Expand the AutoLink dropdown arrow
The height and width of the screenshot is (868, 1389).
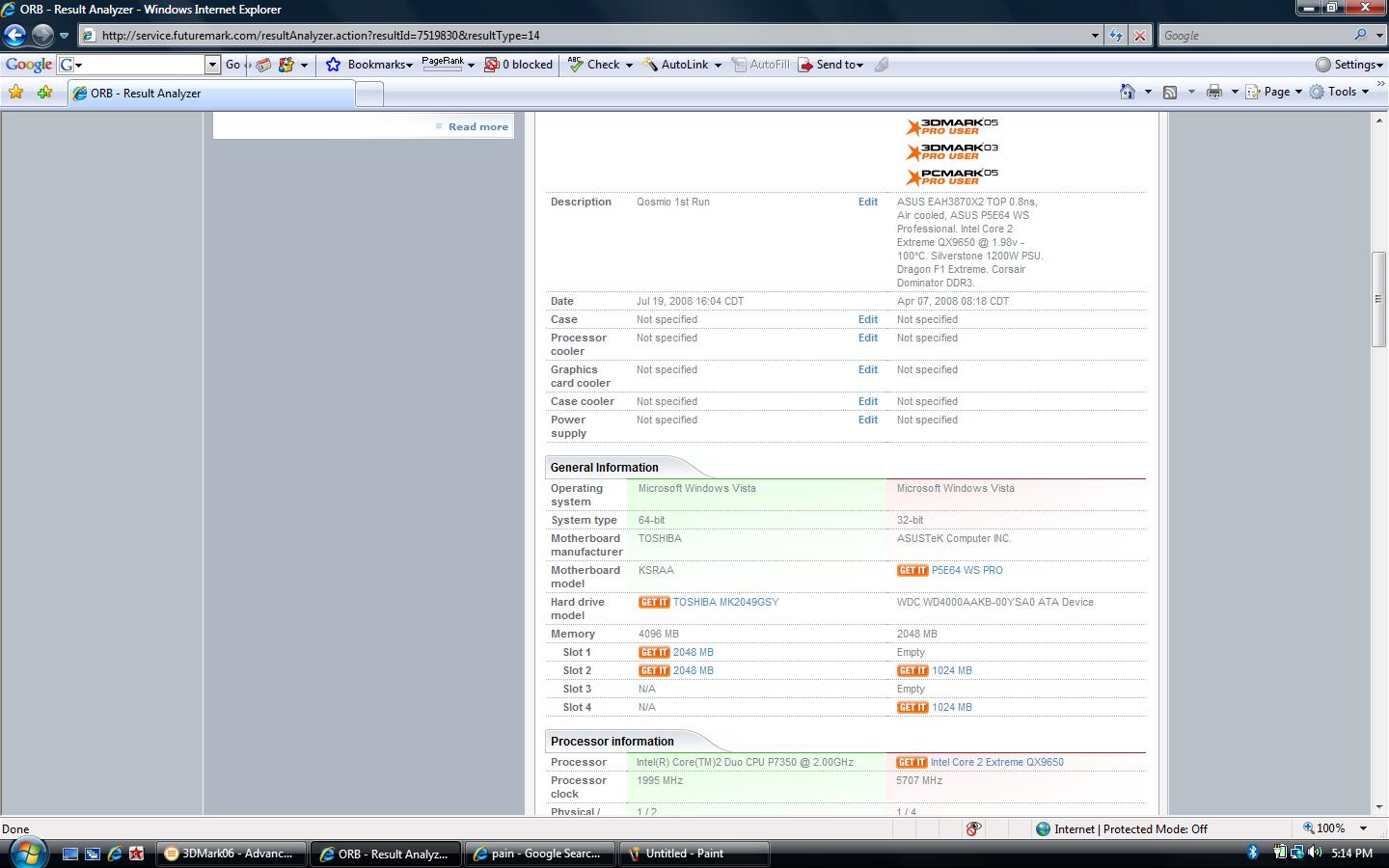pos(718,65)
